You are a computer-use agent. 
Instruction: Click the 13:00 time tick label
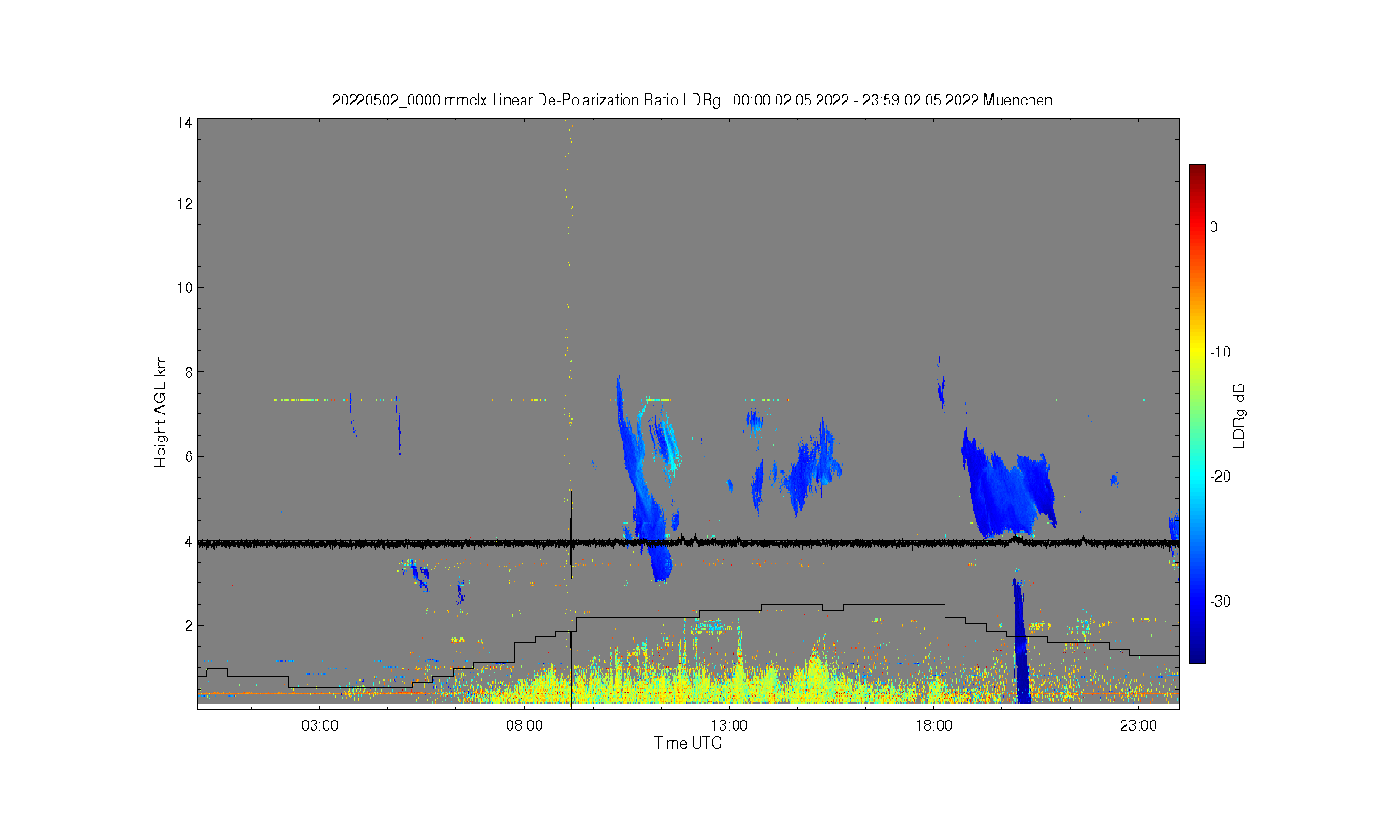(x=729, y=726)
